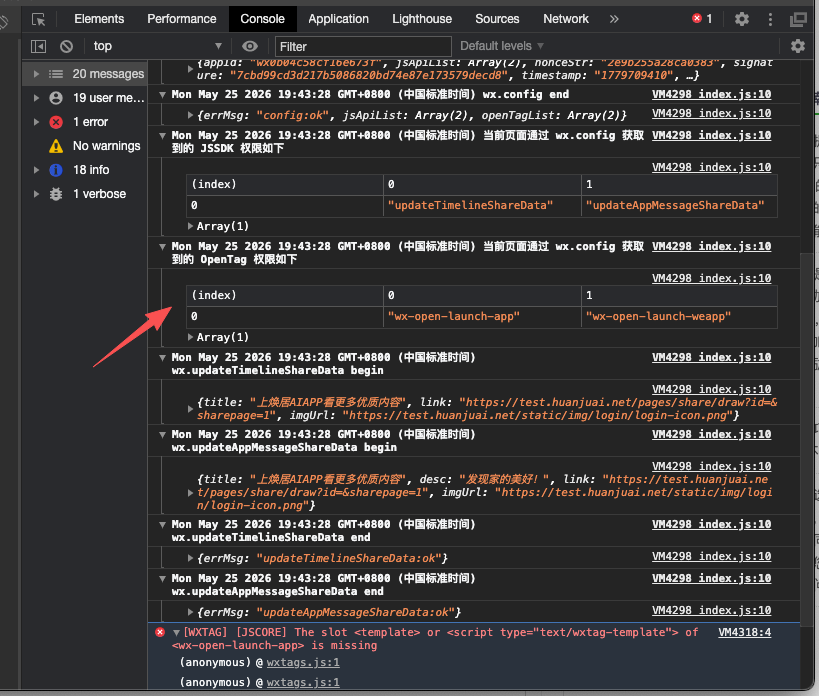Open DevTools main settings gear
The image size is (819, 696).
742,19
